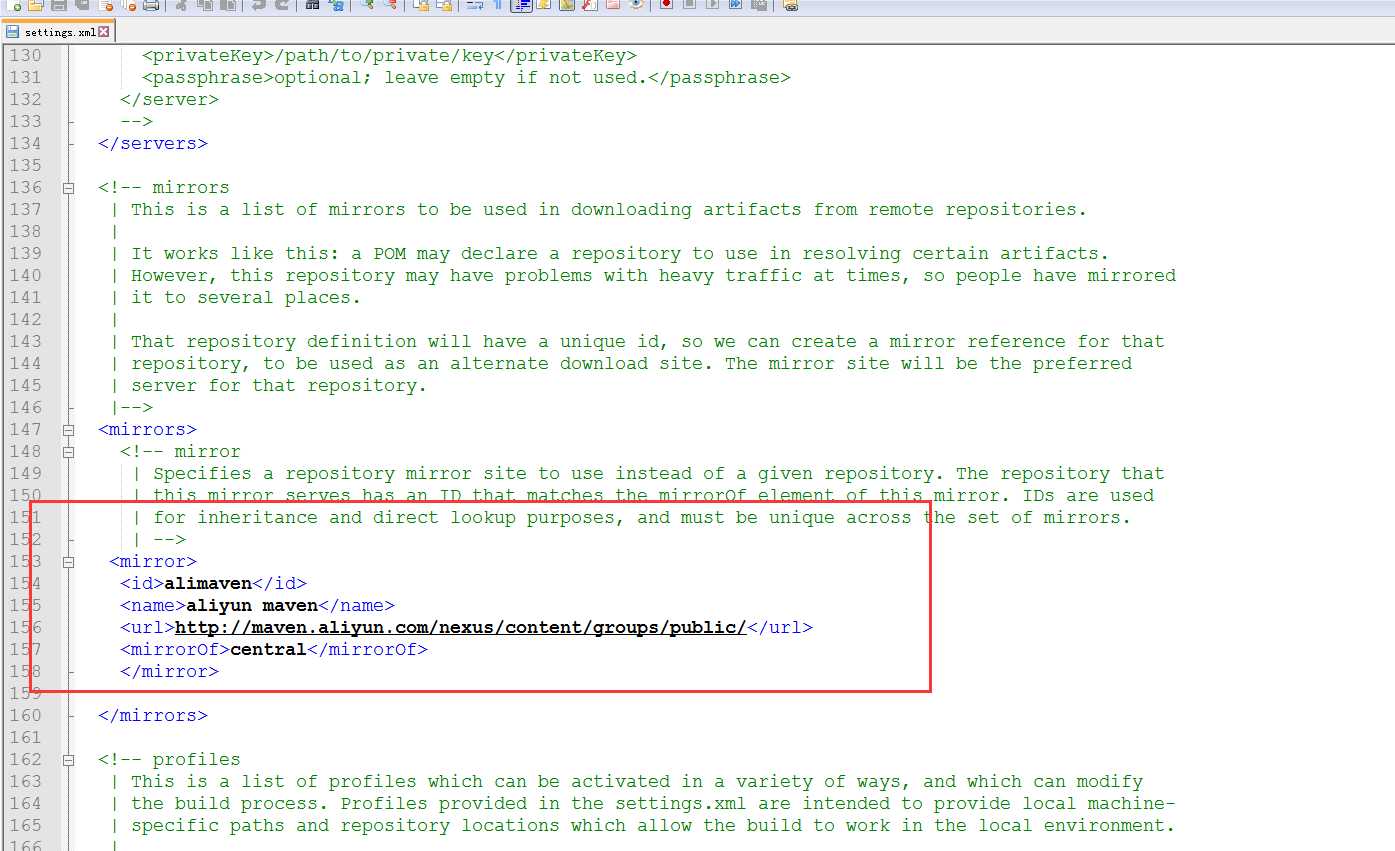The width and height of the screenshot is (1395, 851).
Task: Click 'it to several places.' comment line
Action: [x=235, y=297]
